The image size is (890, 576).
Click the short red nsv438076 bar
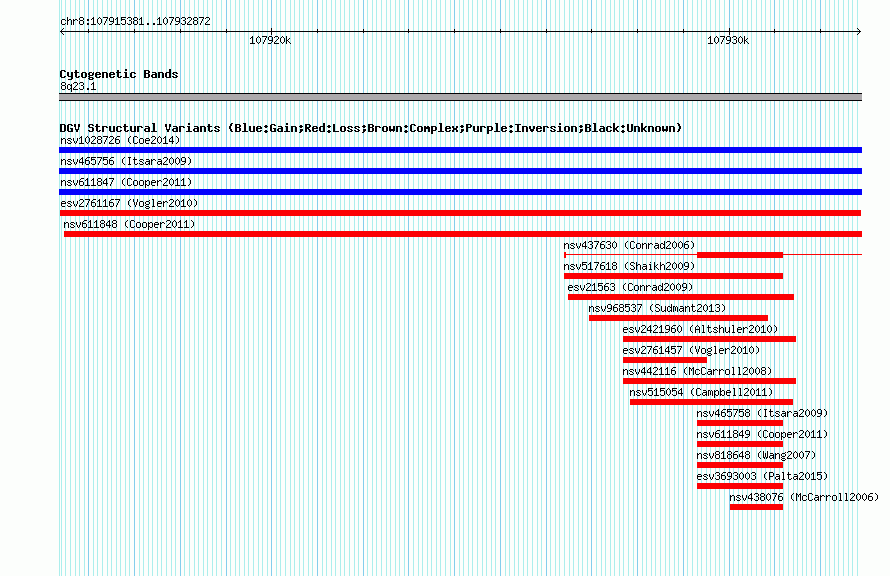pos(757,507)
